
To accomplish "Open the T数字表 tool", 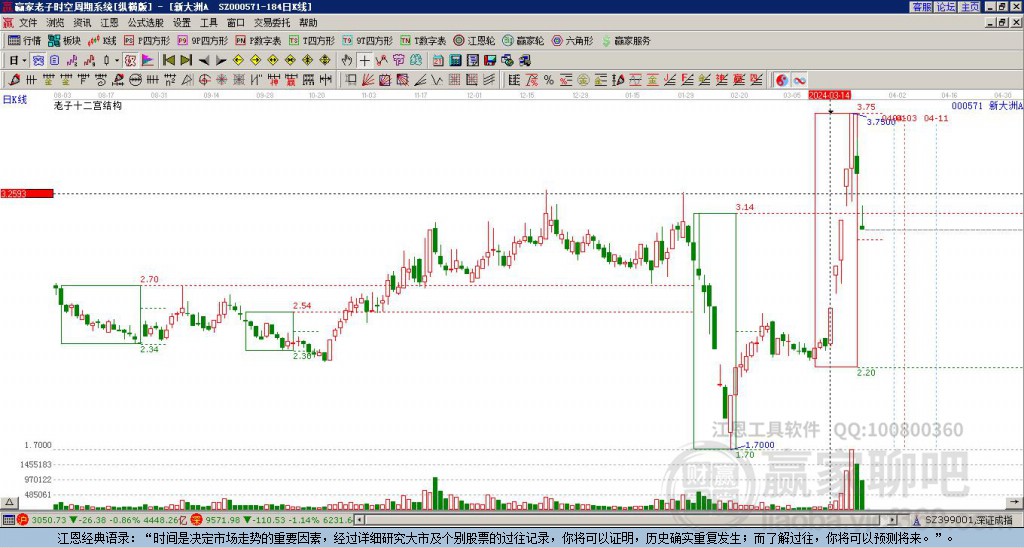I will 423,40.
